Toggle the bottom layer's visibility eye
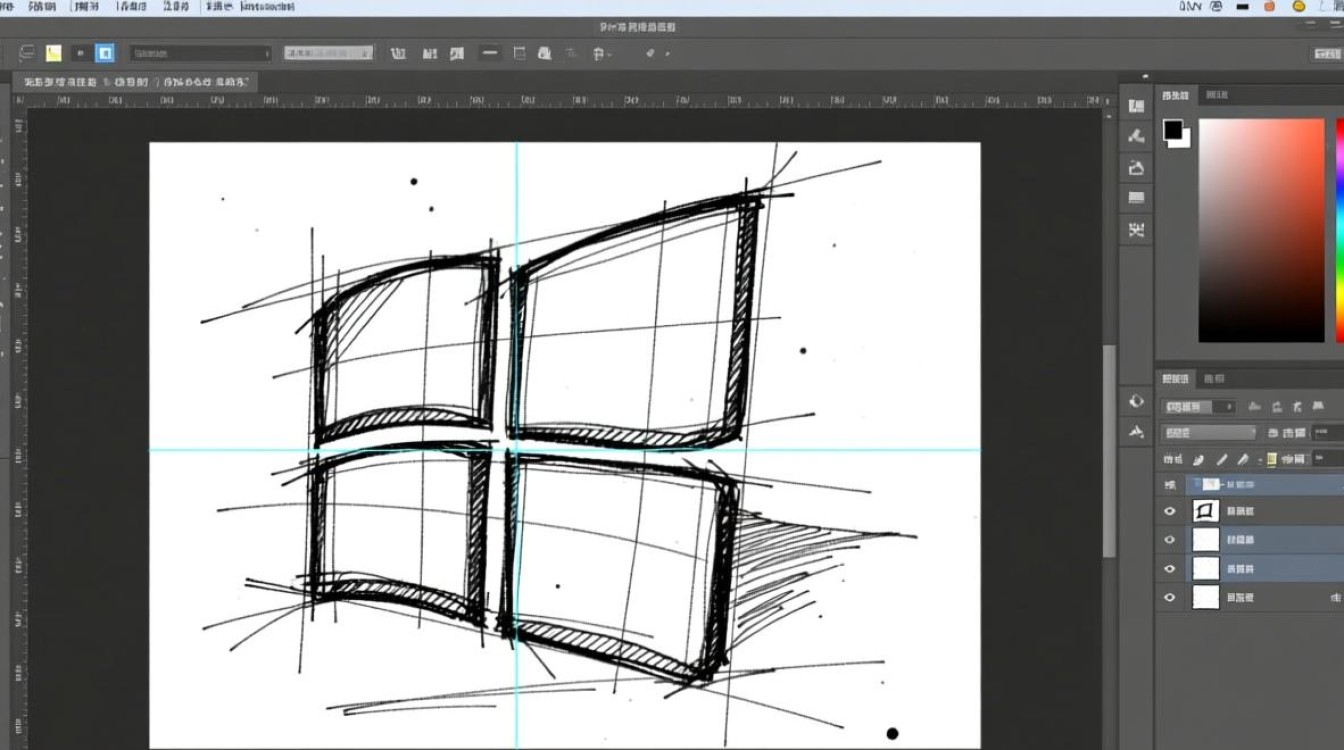The width and height of the screenshot is (1344, 750). tap(1168, 597)
